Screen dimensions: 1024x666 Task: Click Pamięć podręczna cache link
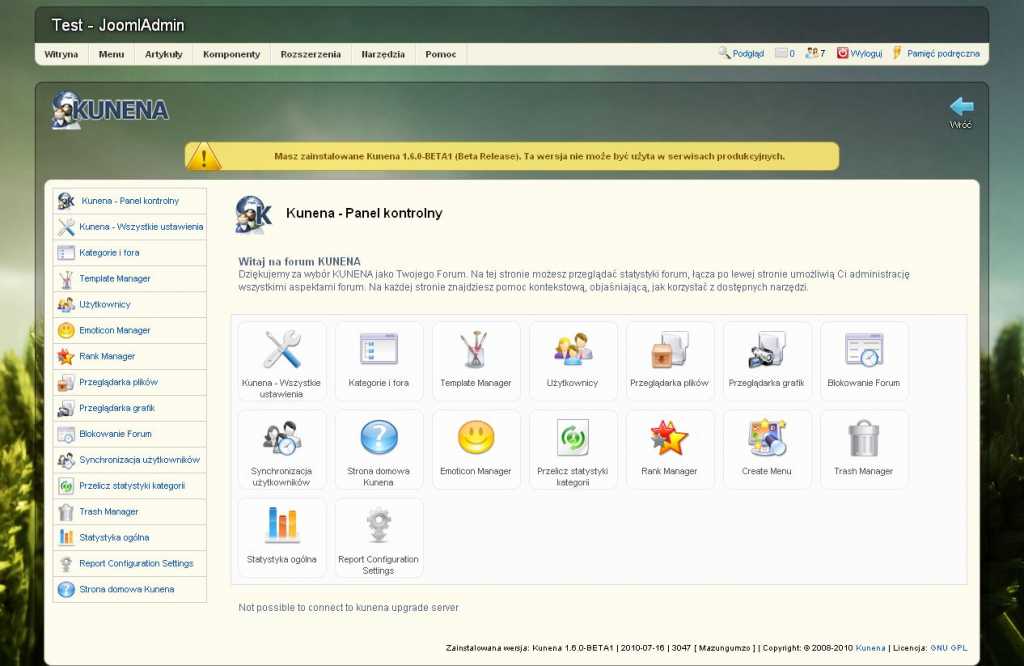pyautogui.click(x=936, y=54)
